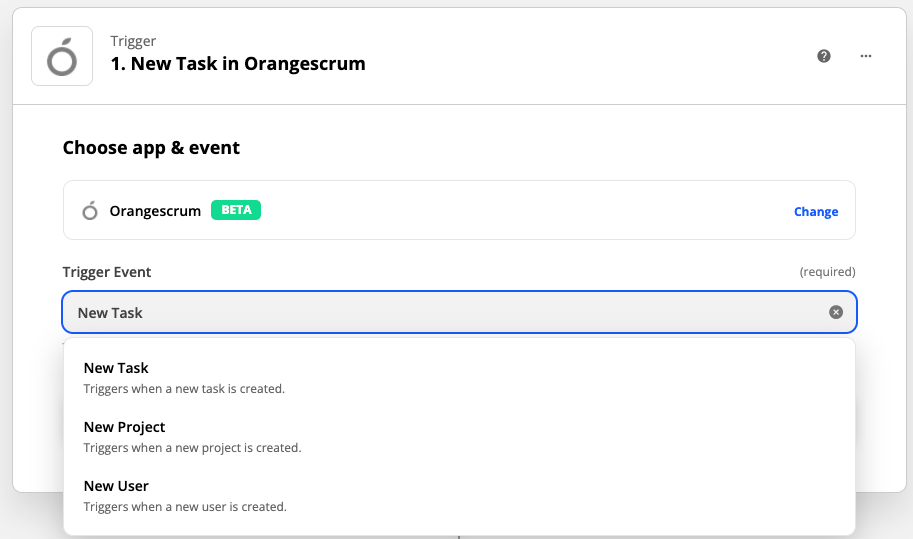Click 'Triggers when a new user is created.' description
The image size is (913, 539).
(185, 506)
